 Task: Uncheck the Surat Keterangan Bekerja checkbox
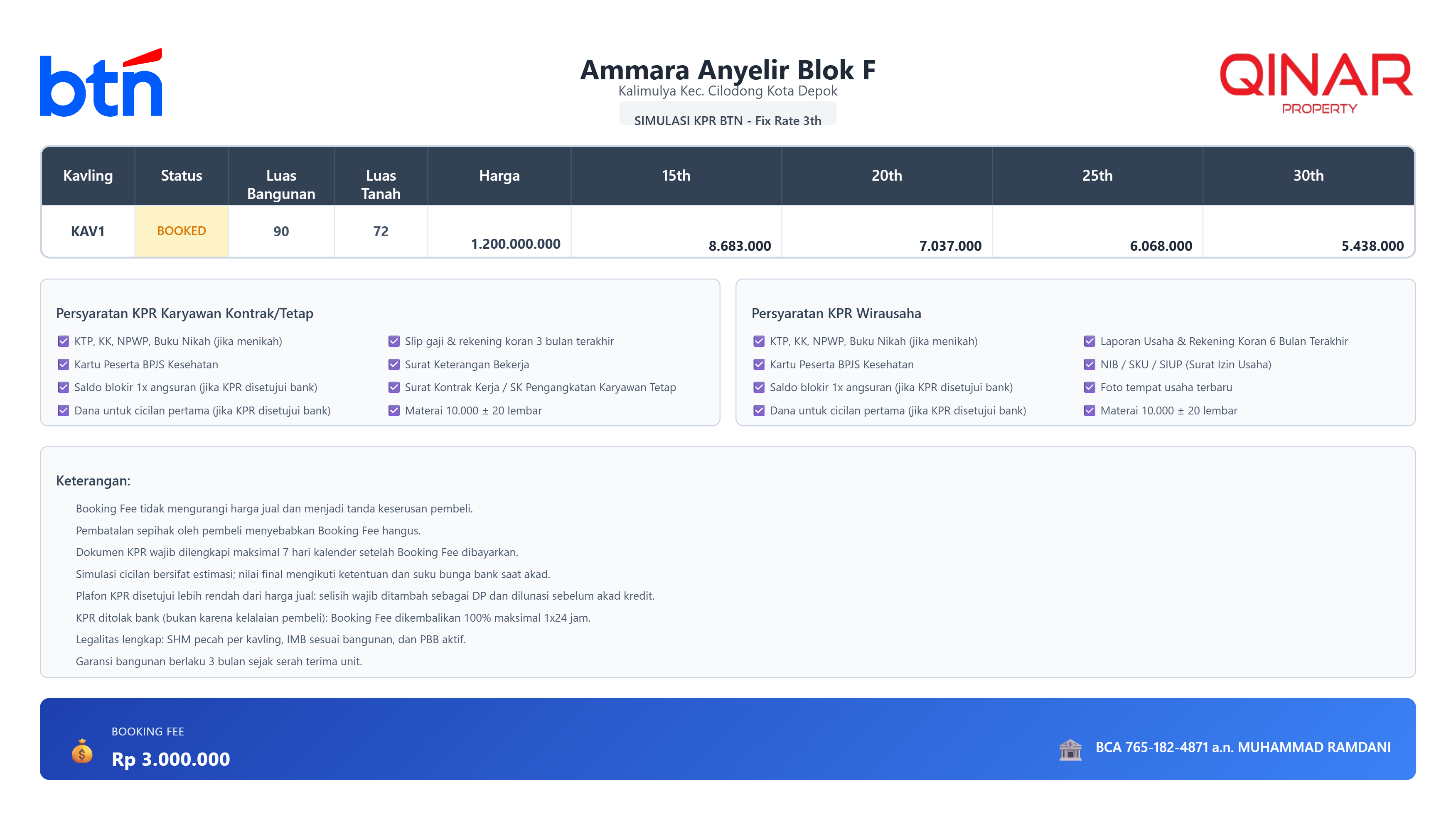(394, 365)
